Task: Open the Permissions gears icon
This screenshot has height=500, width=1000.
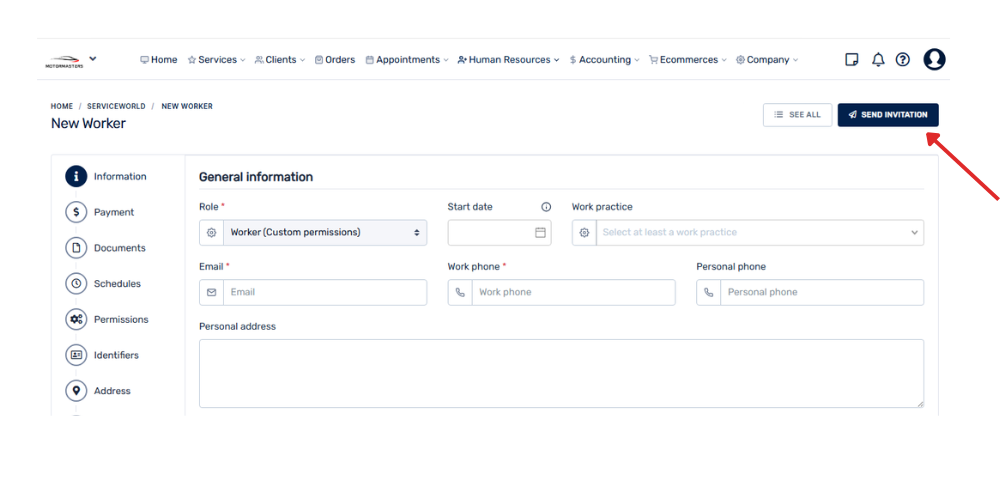Action: 76,320
